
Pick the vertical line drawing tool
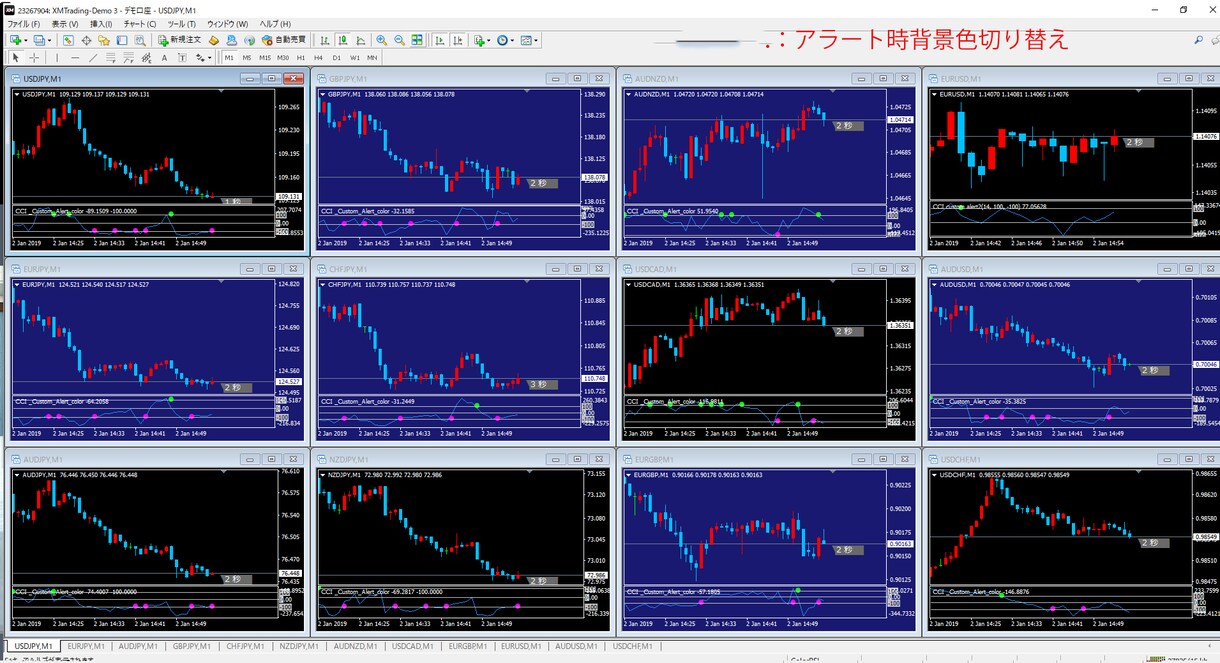coord(57,58)
